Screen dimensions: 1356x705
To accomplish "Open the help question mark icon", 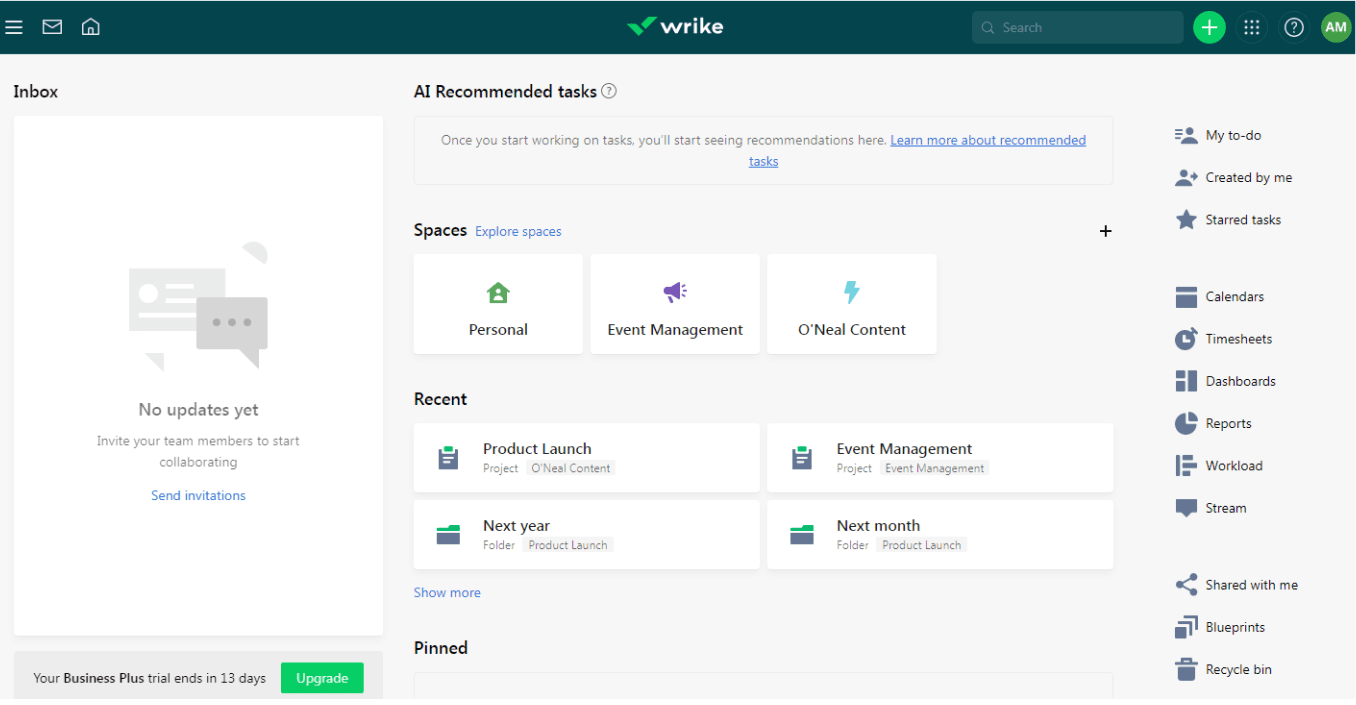I will click(1294, 27).
